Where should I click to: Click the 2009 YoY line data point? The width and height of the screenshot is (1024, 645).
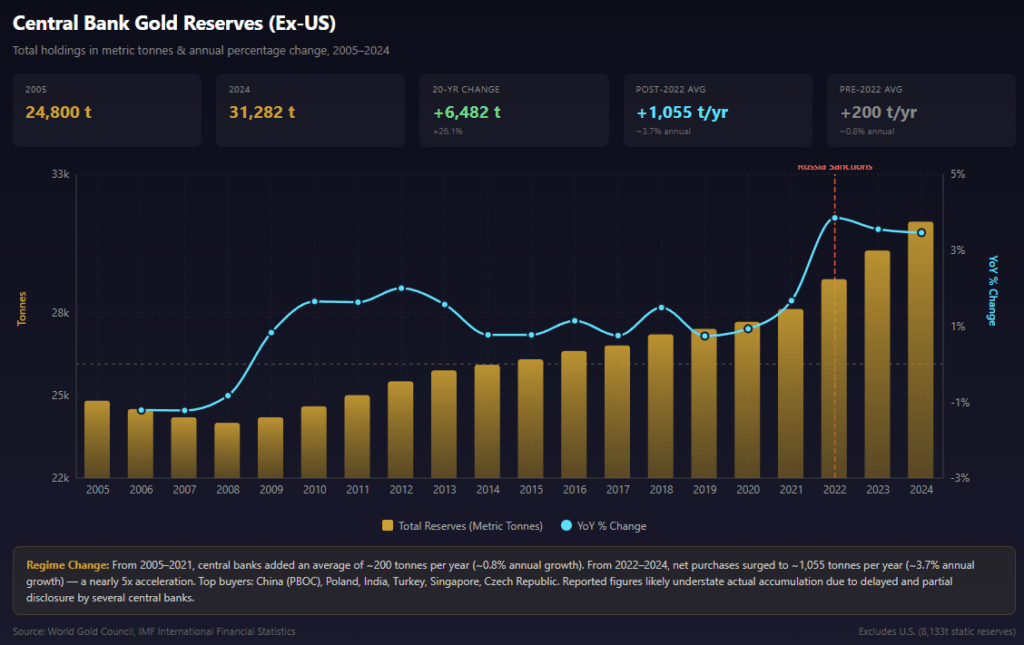pos(271,333)
